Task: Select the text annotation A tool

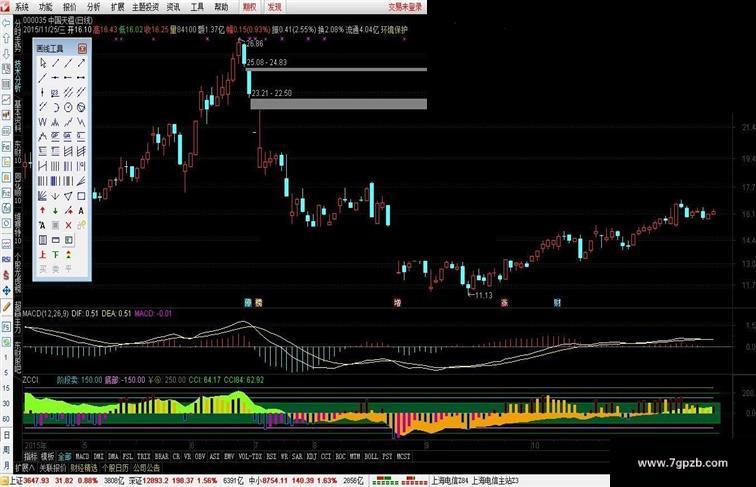Action: click(81, 210)
